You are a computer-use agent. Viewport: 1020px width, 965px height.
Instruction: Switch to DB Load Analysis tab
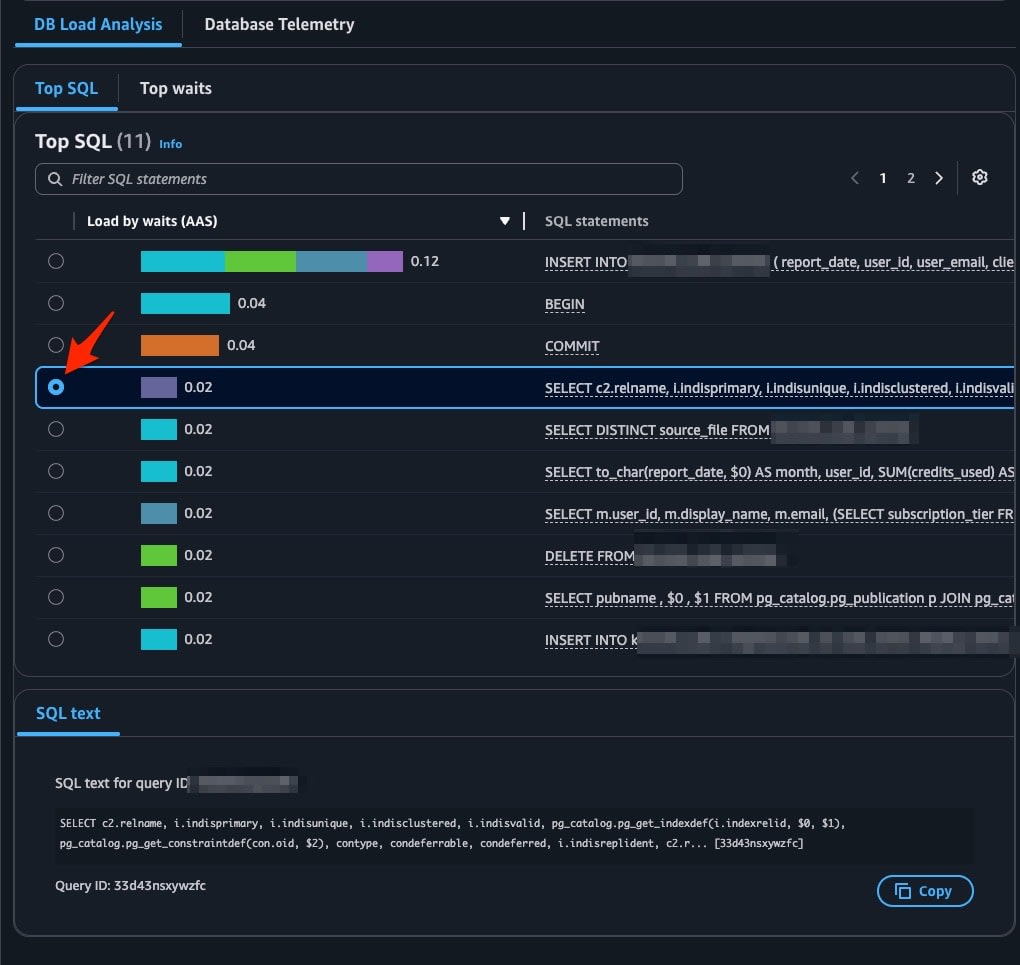pos(98,25)
